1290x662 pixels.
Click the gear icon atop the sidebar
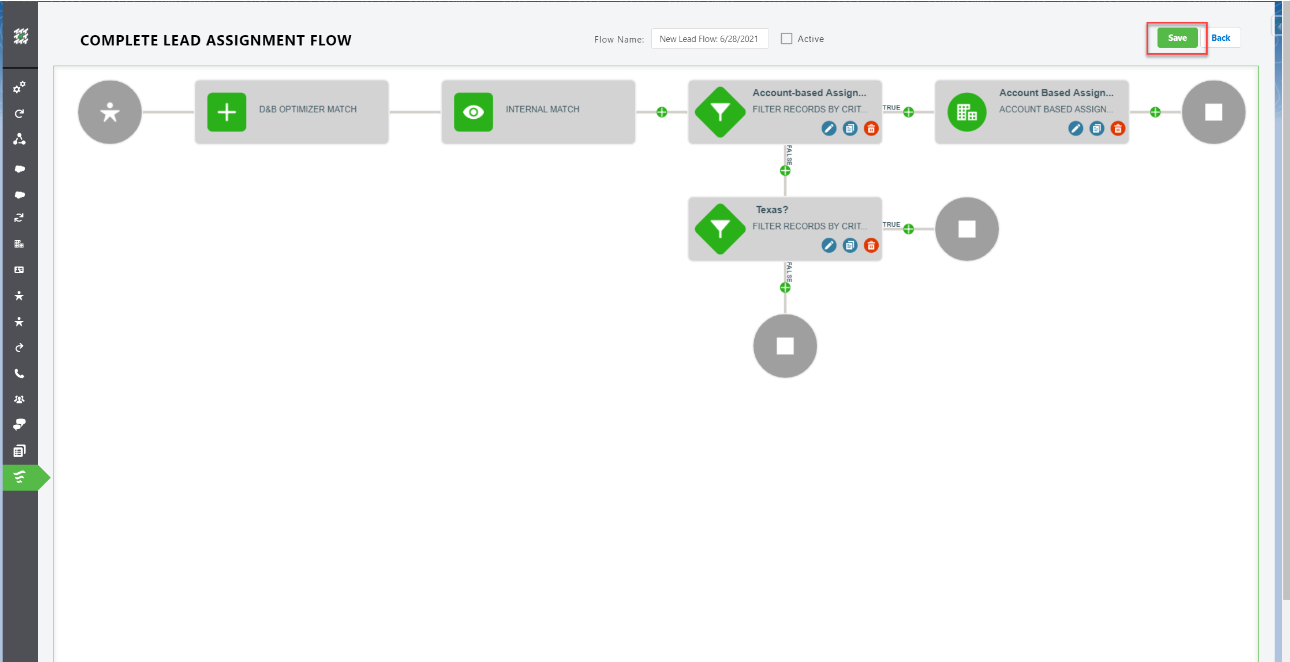tap(20, 88)
